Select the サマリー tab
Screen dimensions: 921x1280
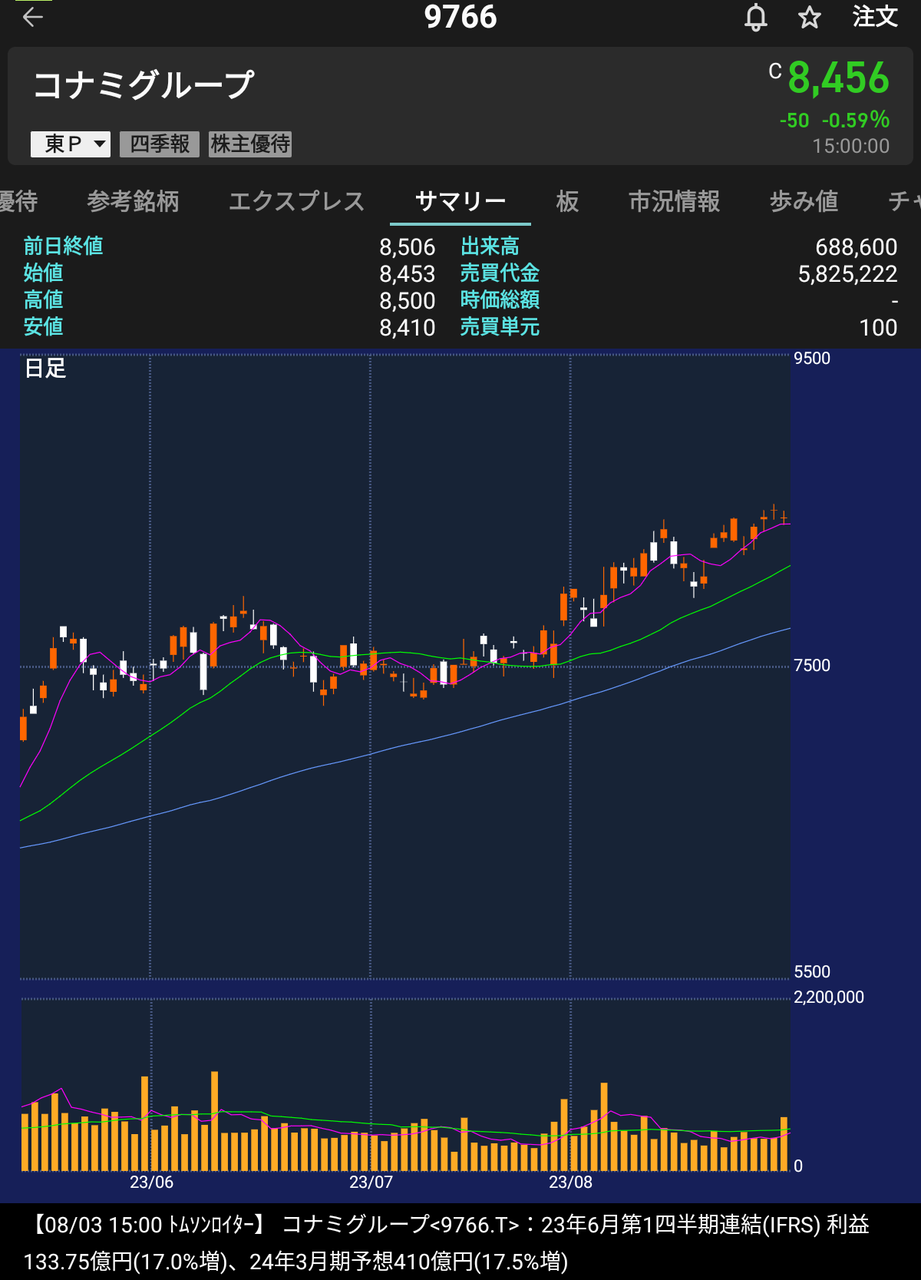[460, 201]
